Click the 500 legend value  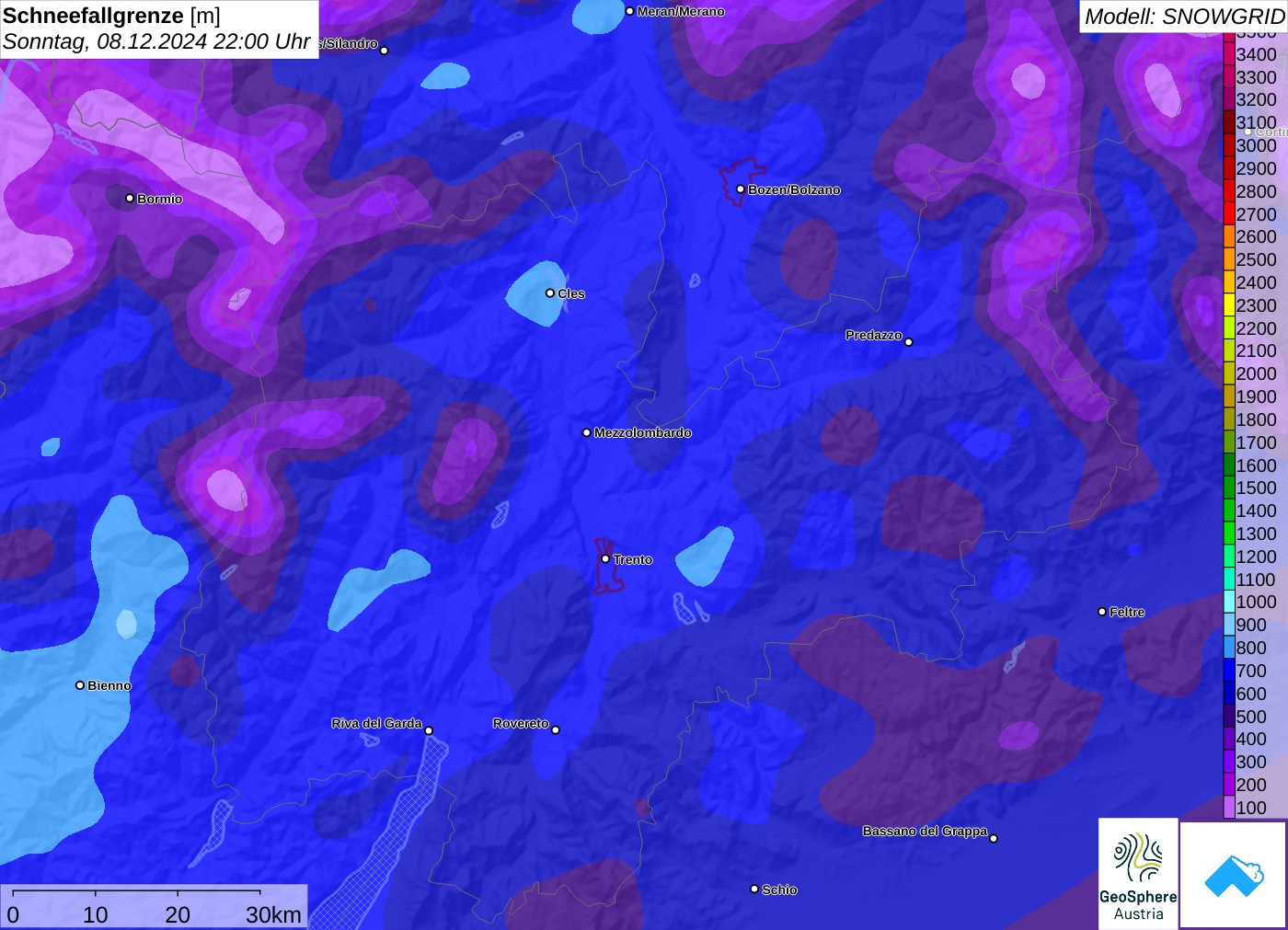pos(1251,717)
